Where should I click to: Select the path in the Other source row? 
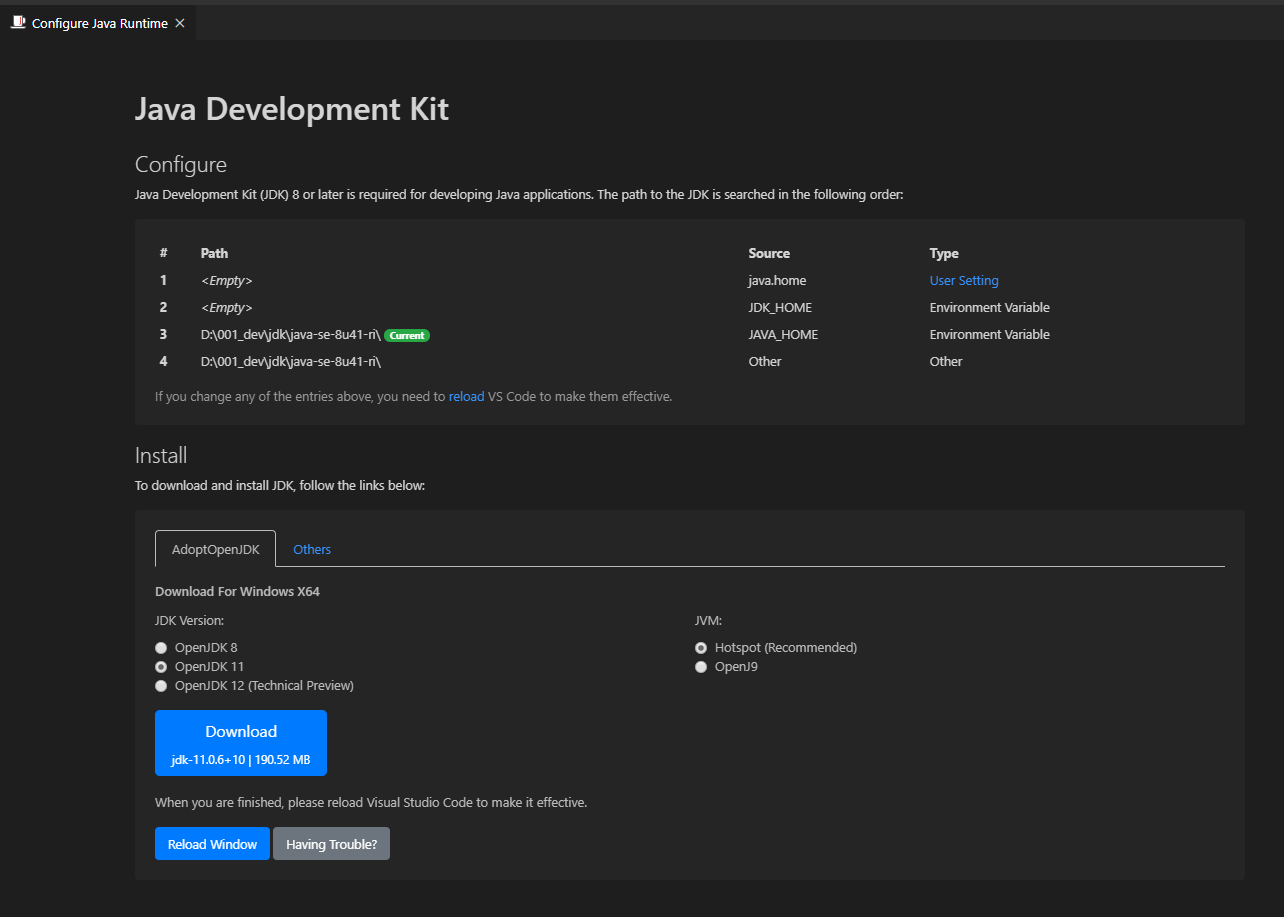tap(290, 362)
